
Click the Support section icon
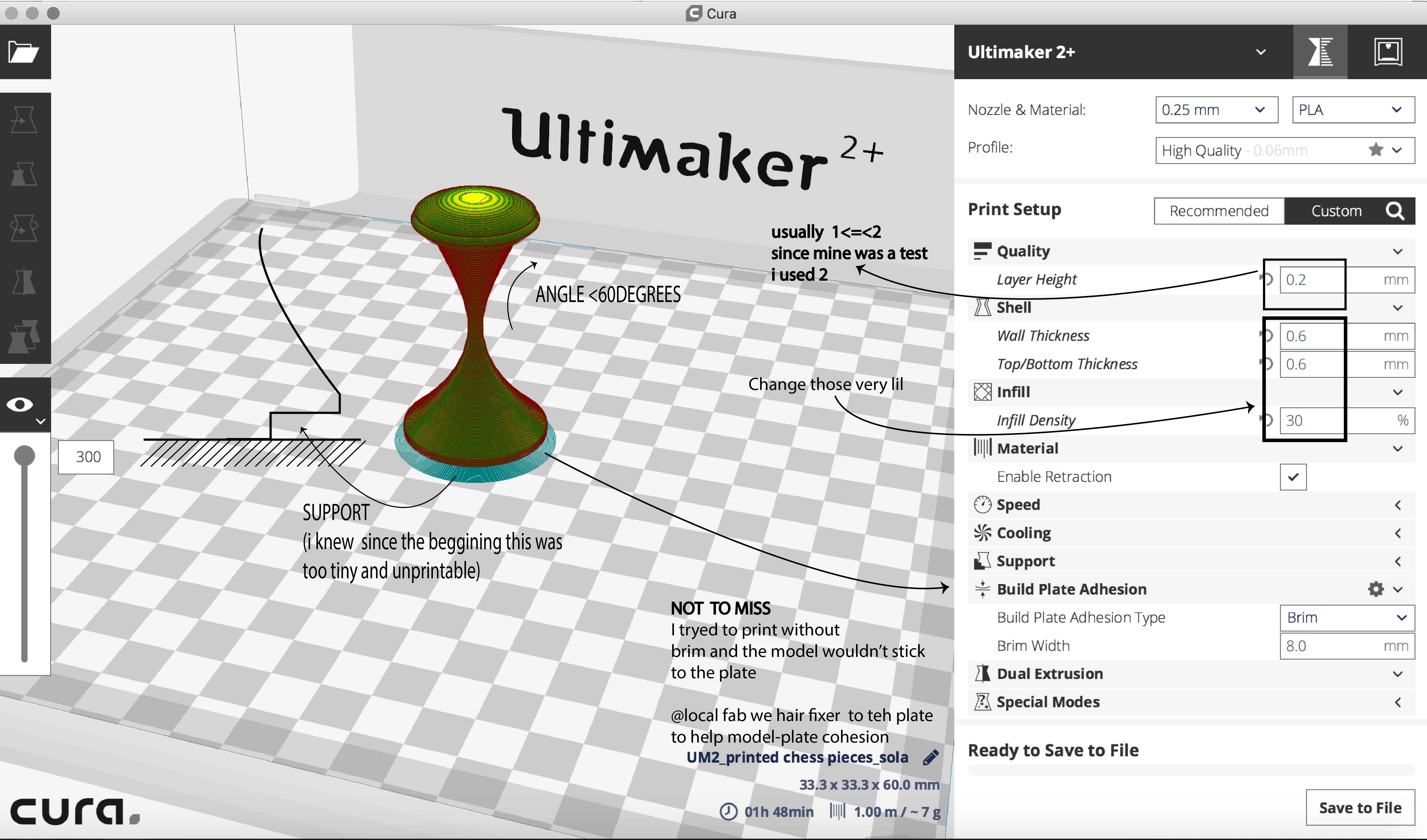tap(983, 561)
